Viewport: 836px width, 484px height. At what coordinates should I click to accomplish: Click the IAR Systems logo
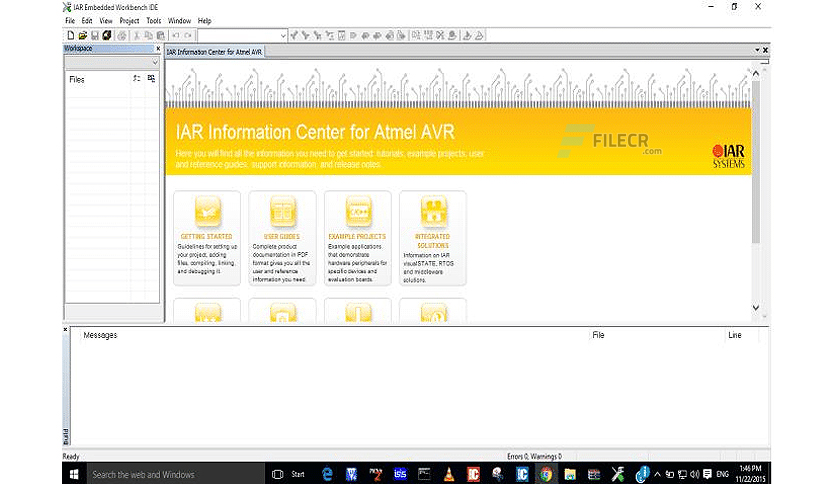[x=728, y=156]
